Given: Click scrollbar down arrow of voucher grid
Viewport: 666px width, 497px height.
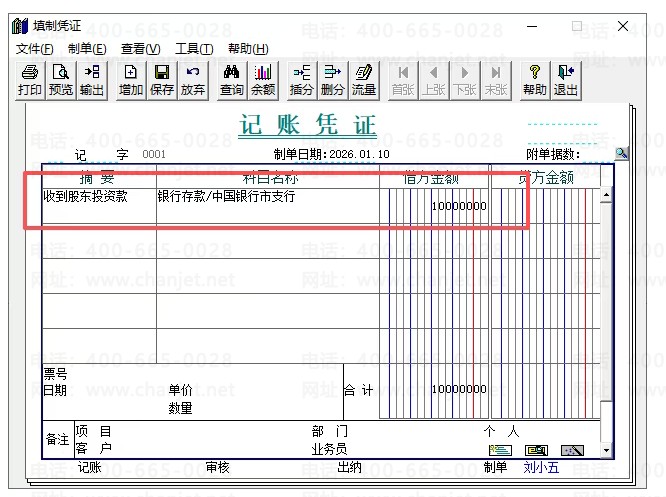Looking at the screenshot, I should (606, 450).
